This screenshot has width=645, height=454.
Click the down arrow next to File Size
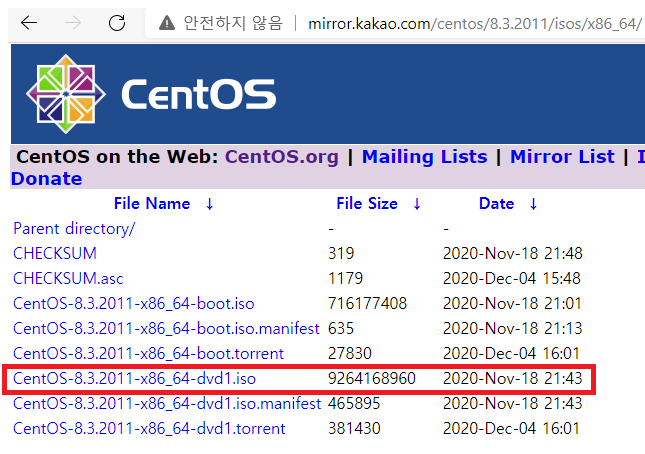point(417,204)
